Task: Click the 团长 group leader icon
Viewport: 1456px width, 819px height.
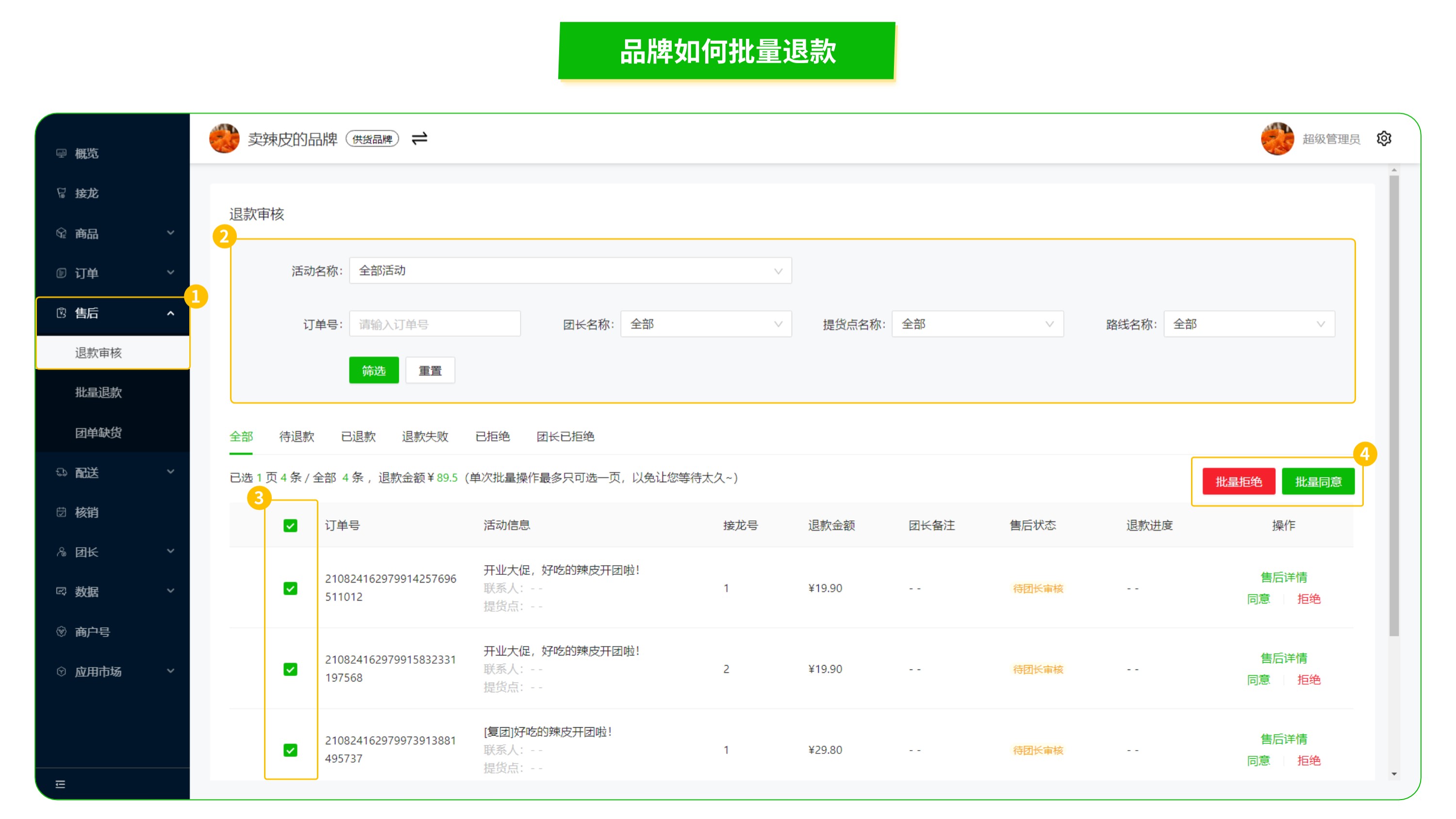Action: [x=61, y=552]
